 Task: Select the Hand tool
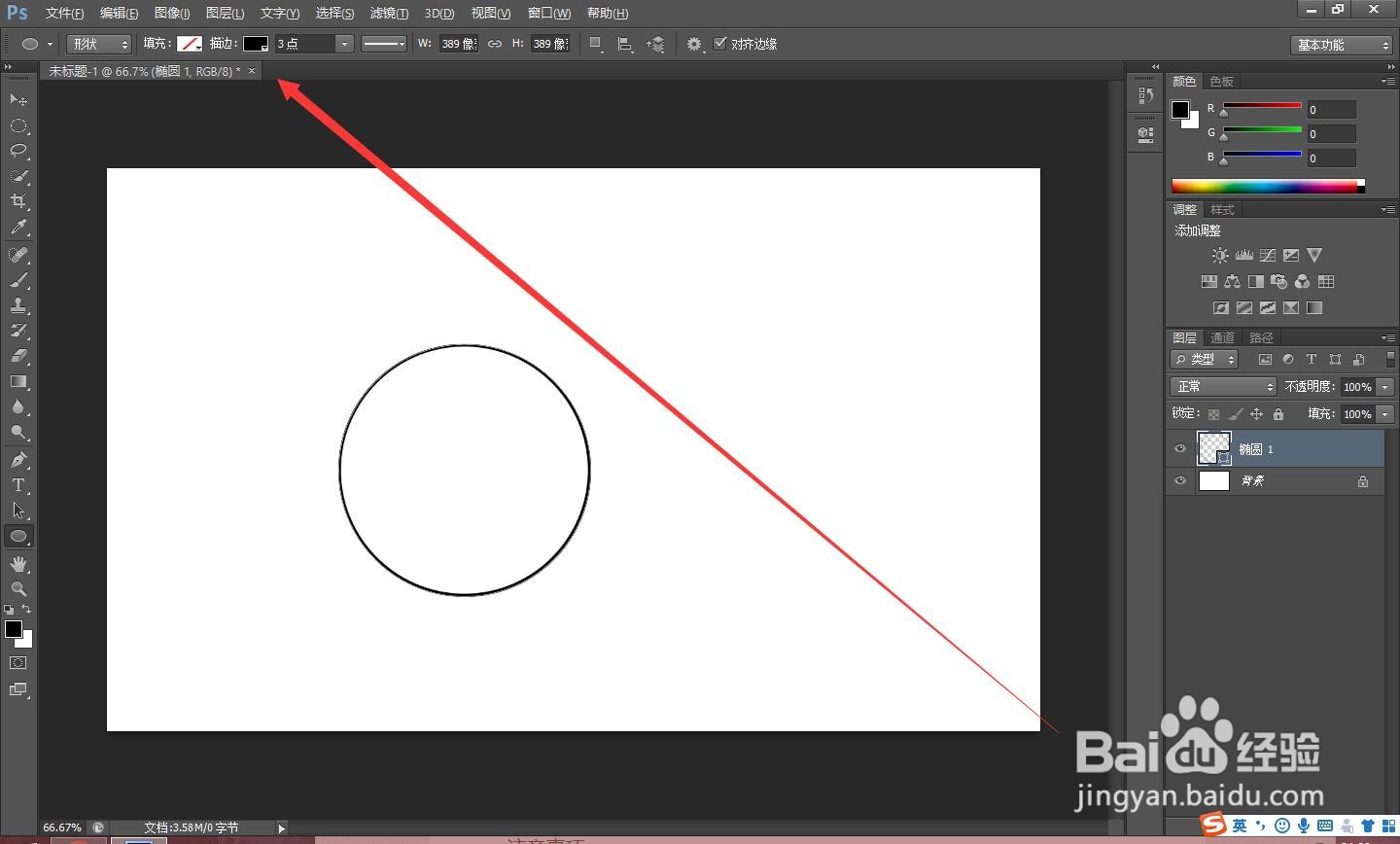17,564
